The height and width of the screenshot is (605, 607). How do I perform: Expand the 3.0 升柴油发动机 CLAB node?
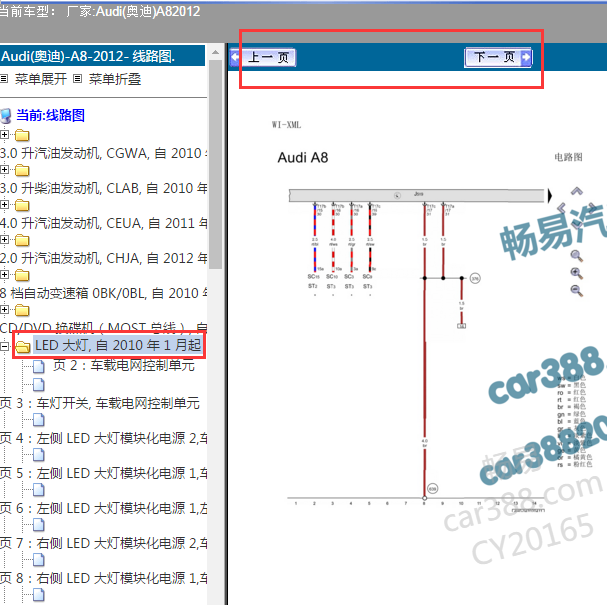pos(4,170)
